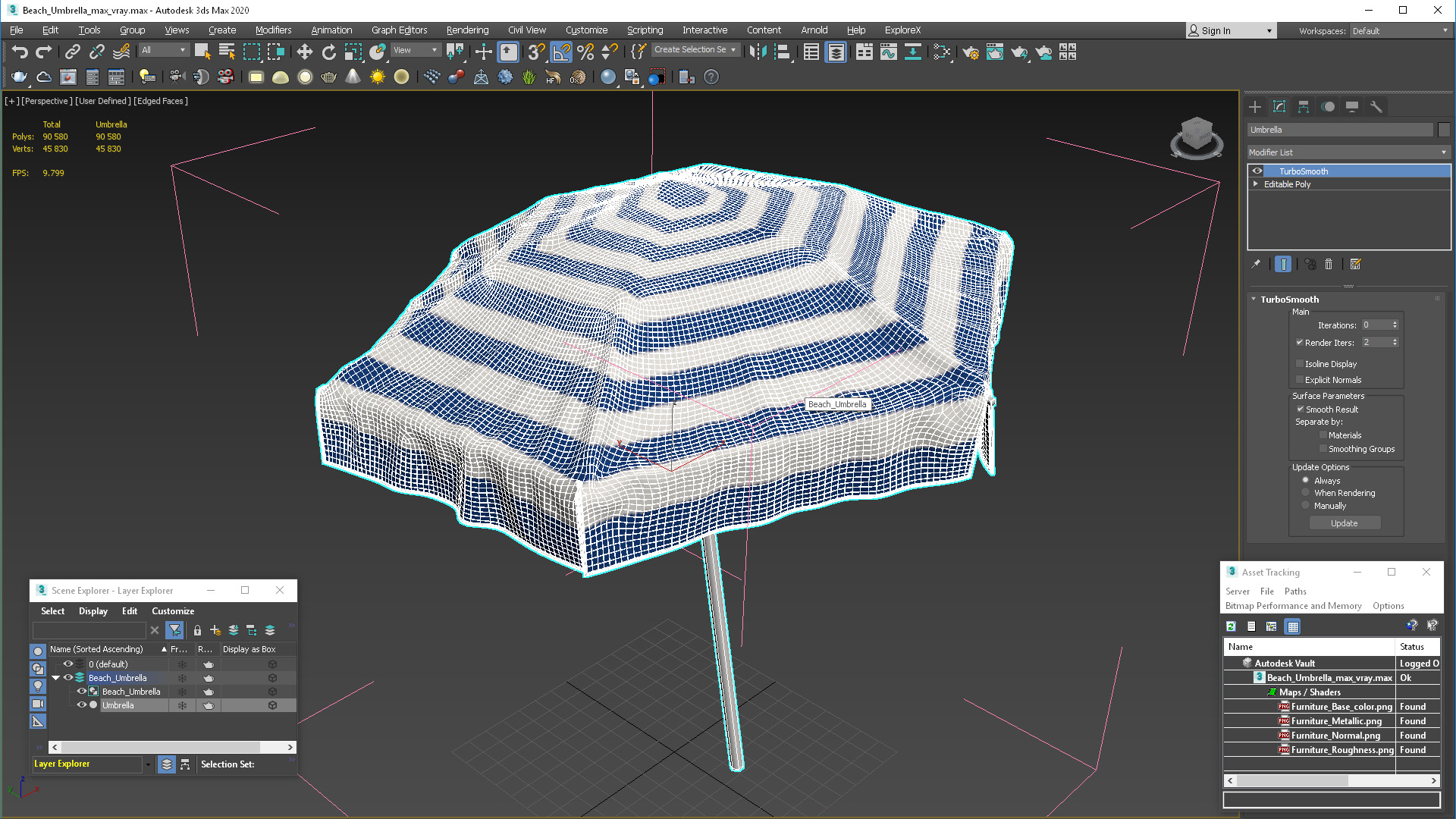The height and width of the screenshot is (819, 1456).
Task: Click the help question mark toolbar icon
Action: [x=711, y=77]
